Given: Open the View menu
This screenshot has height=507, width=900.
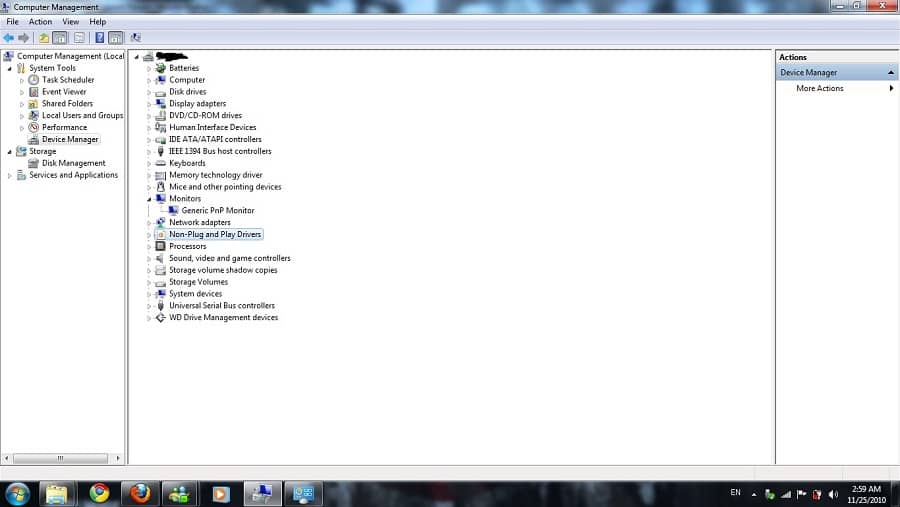Looking at the screenshot, I should (x=71, y=22).
